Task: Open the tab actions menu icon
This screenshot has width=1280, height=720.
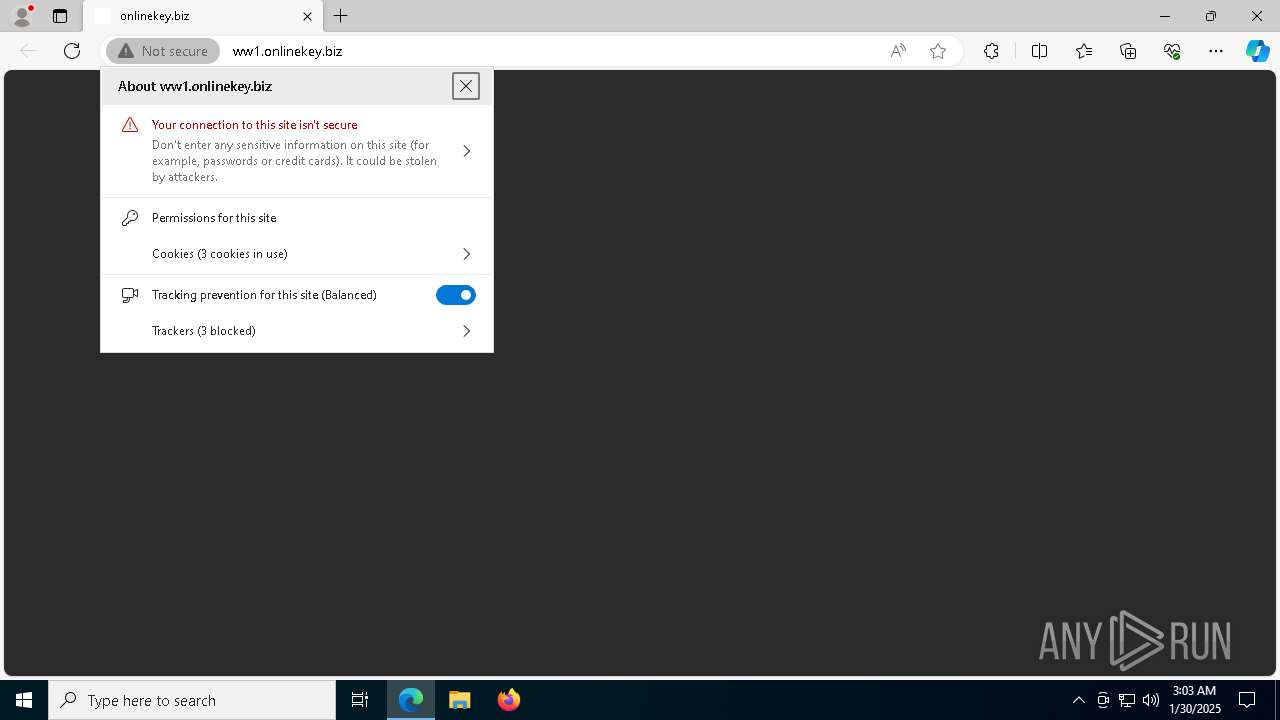Action: click(x=60, y=16)
